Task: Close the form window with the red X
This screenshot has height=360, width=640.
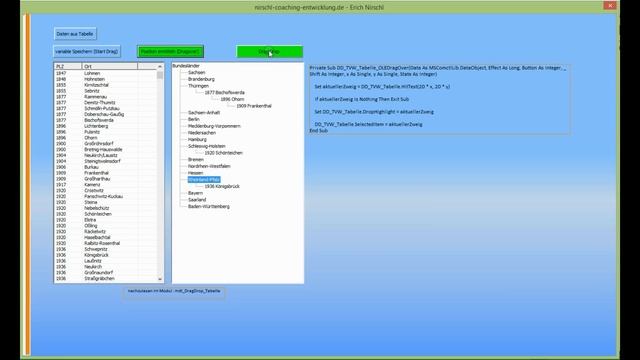Action: tap(610, 5)
